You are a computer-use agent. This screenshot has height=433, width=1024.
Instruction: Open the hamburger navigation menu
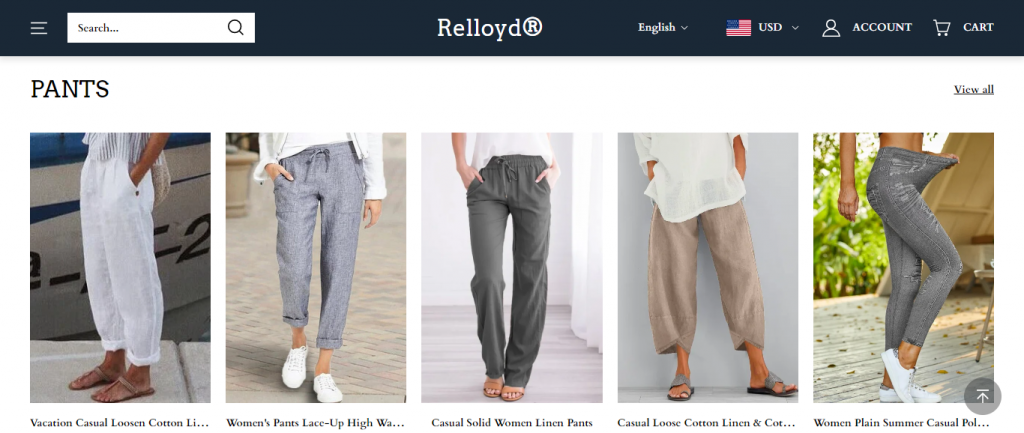[x=39, y=28]
